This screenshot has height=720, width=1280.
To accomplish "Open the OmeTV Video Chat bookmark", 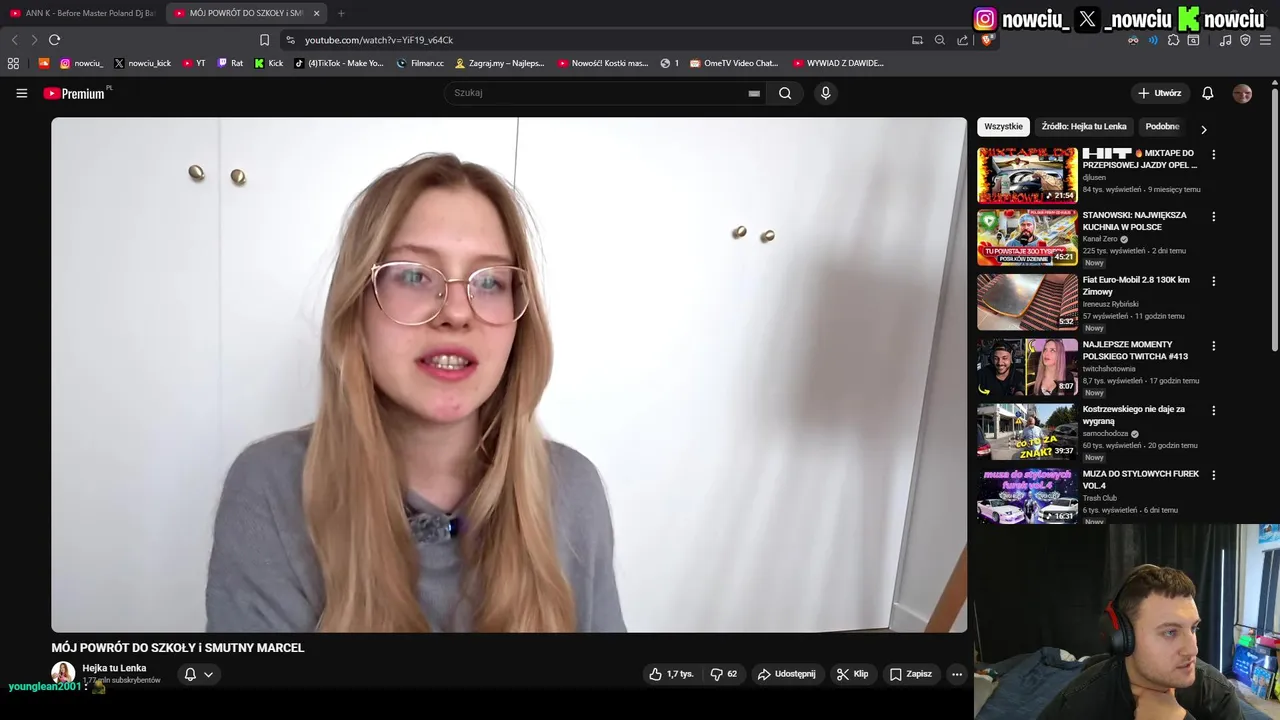I will point(734,63).
